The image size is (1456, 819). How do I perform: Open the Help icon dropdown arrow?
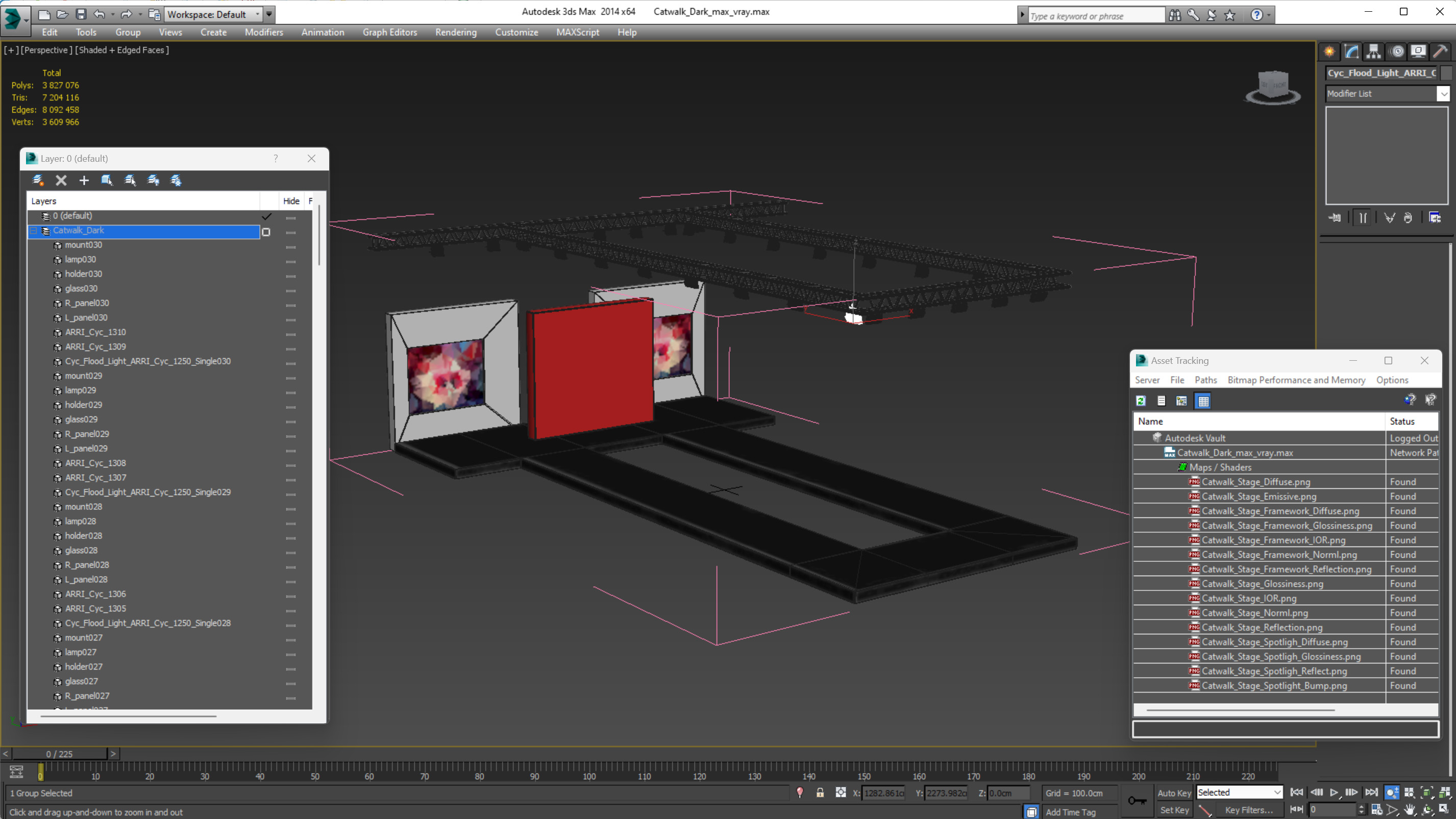tap(1268, 15)
